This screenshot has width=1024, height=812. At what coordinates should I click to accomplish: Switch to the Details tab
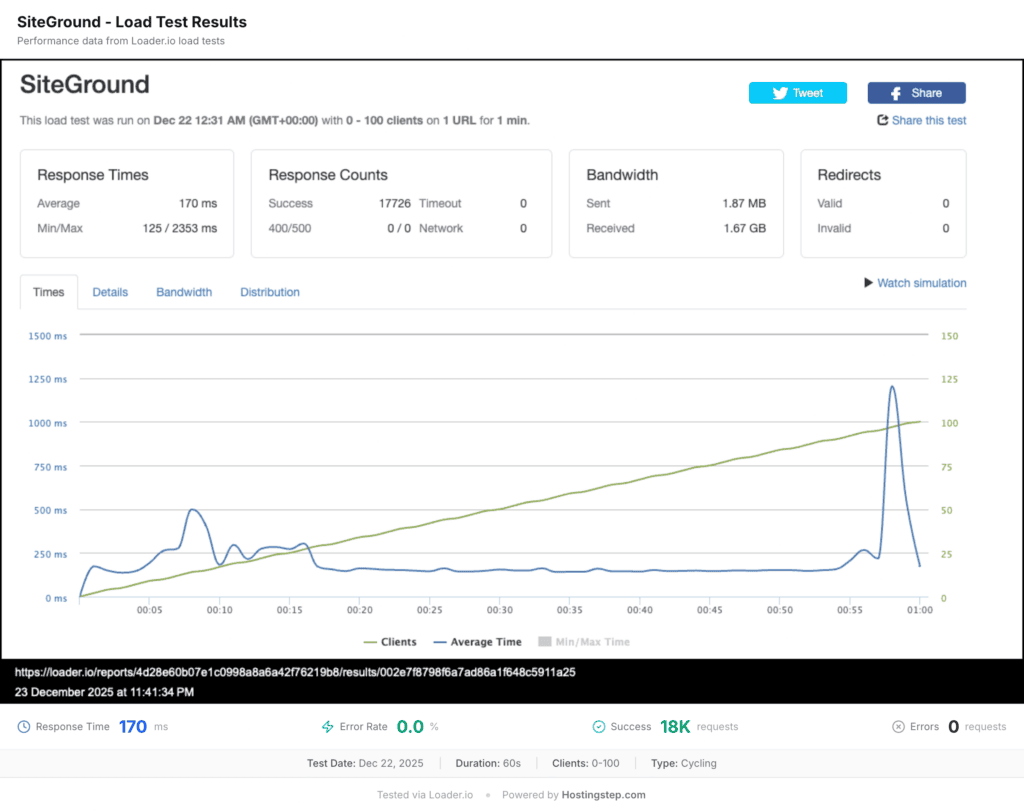110,292
